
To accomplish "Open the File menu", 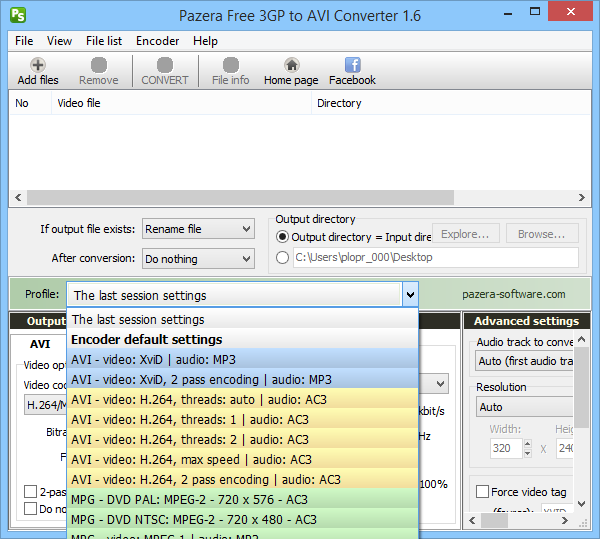I will pos(24,41).
